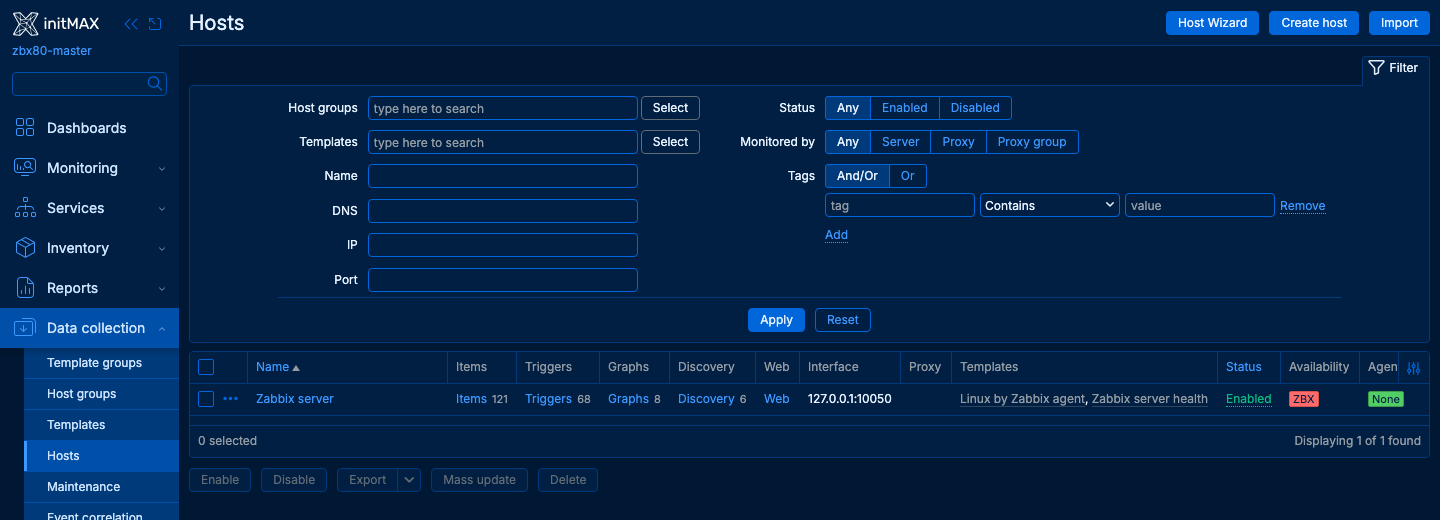1440x520 pixels.
Task: Expand the Inventory menu
Action: 162,248
